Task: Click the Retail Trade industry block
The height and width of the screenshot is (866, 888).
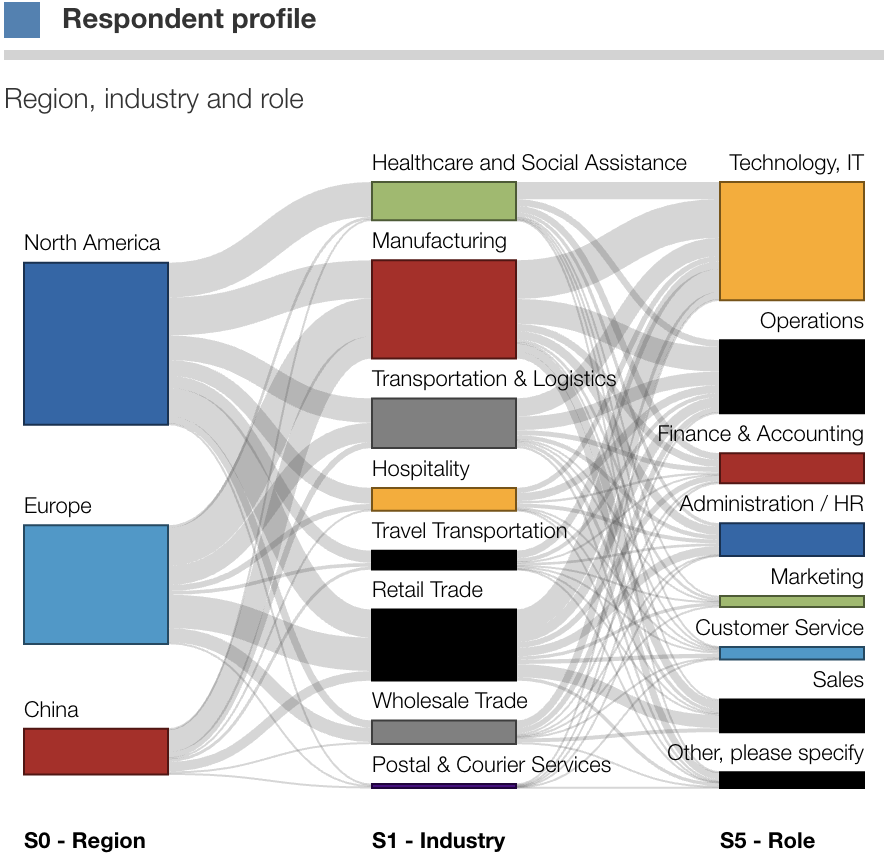Action: click(444, 644)
